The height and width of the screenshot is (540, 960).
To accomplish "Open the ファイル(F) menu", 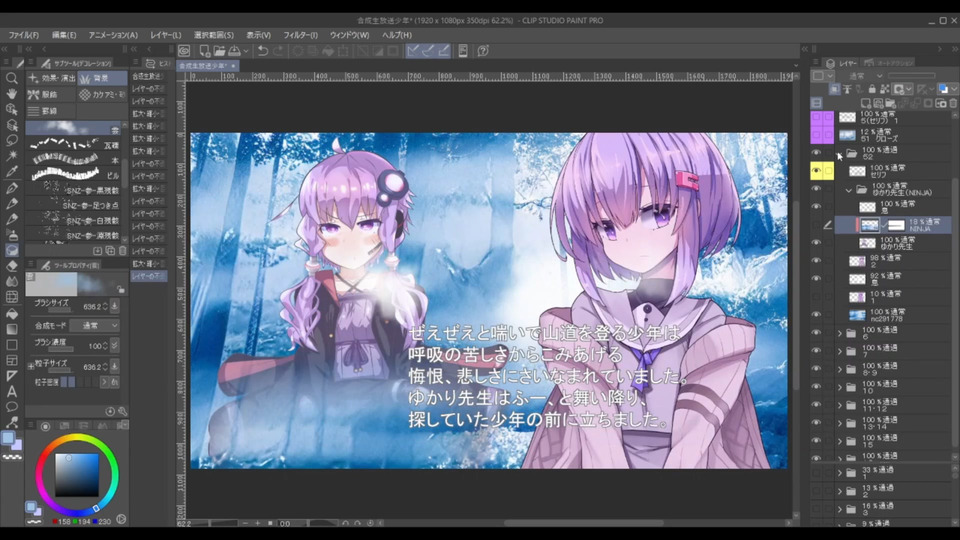I will 24,35.
